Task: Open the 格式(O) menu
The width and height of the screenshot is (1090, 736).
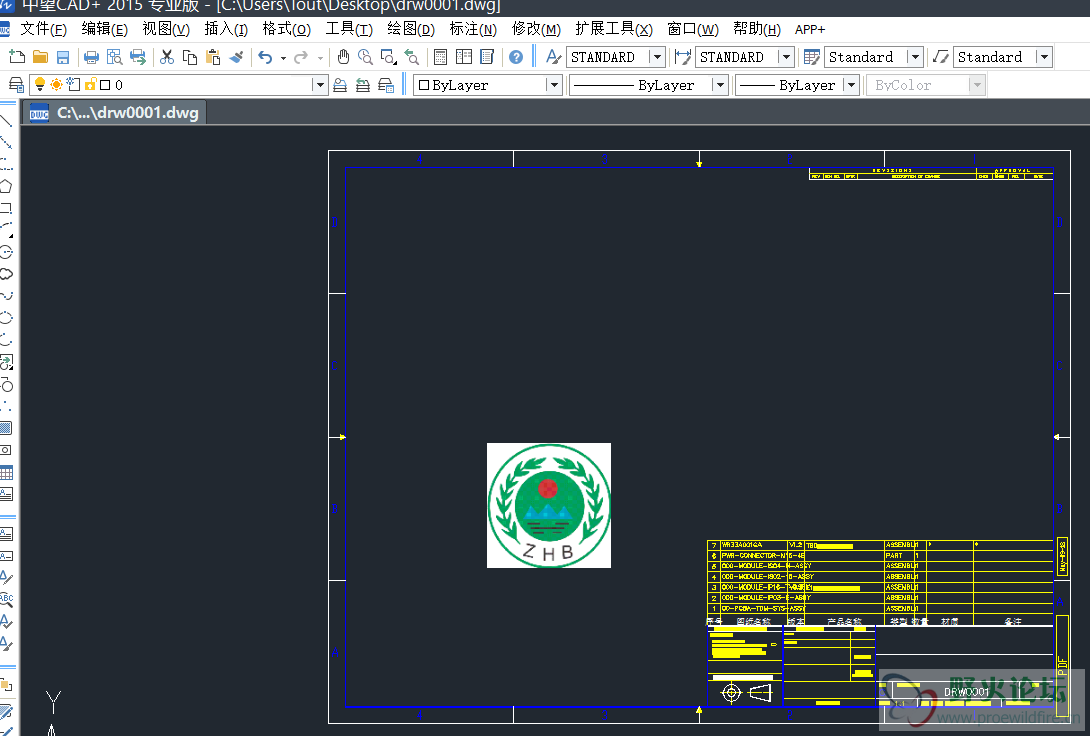Action: click(x=286, y=29)
